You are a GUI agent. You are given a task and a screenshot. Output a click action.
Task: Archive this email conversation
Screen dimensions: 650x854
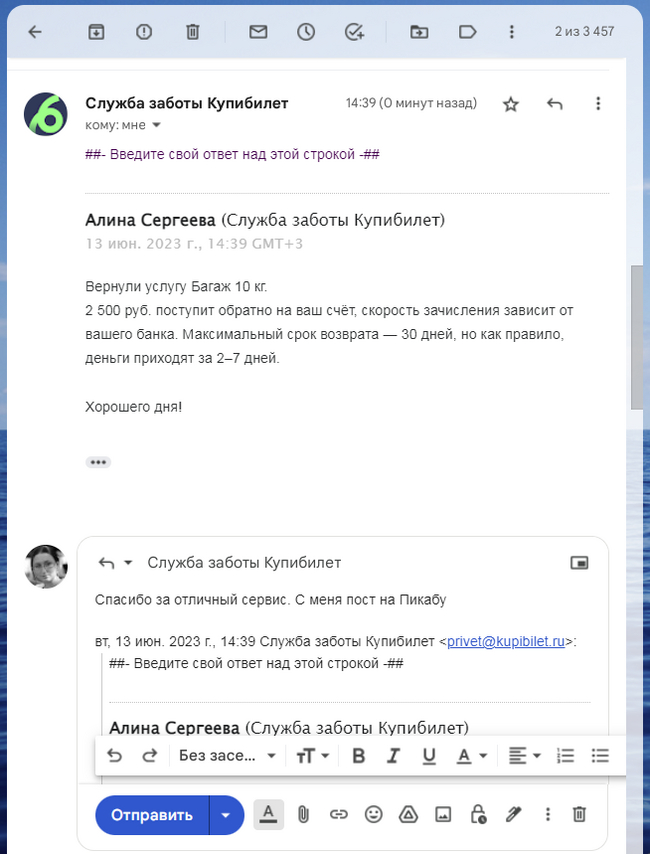click(96, 32)
